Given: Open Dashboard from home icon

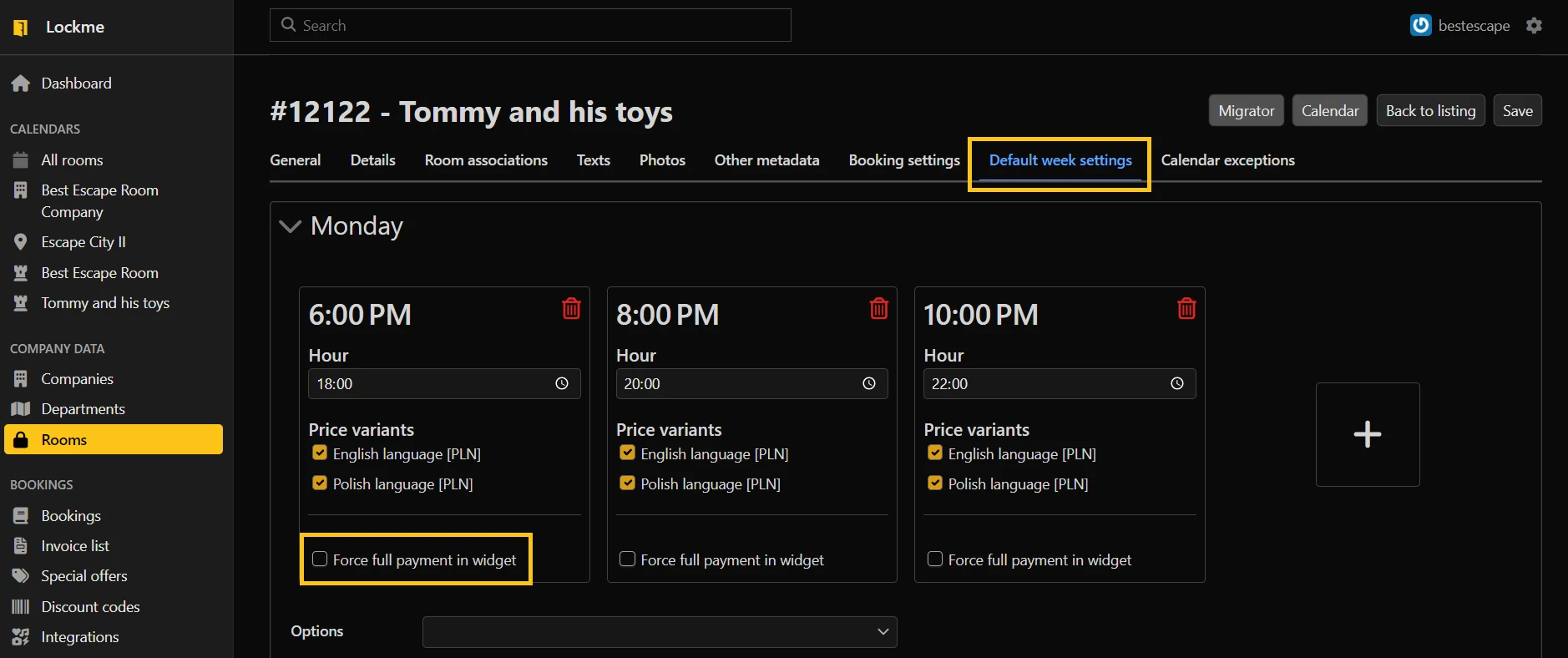Looking at the screenshot, I should coord(21,84).
